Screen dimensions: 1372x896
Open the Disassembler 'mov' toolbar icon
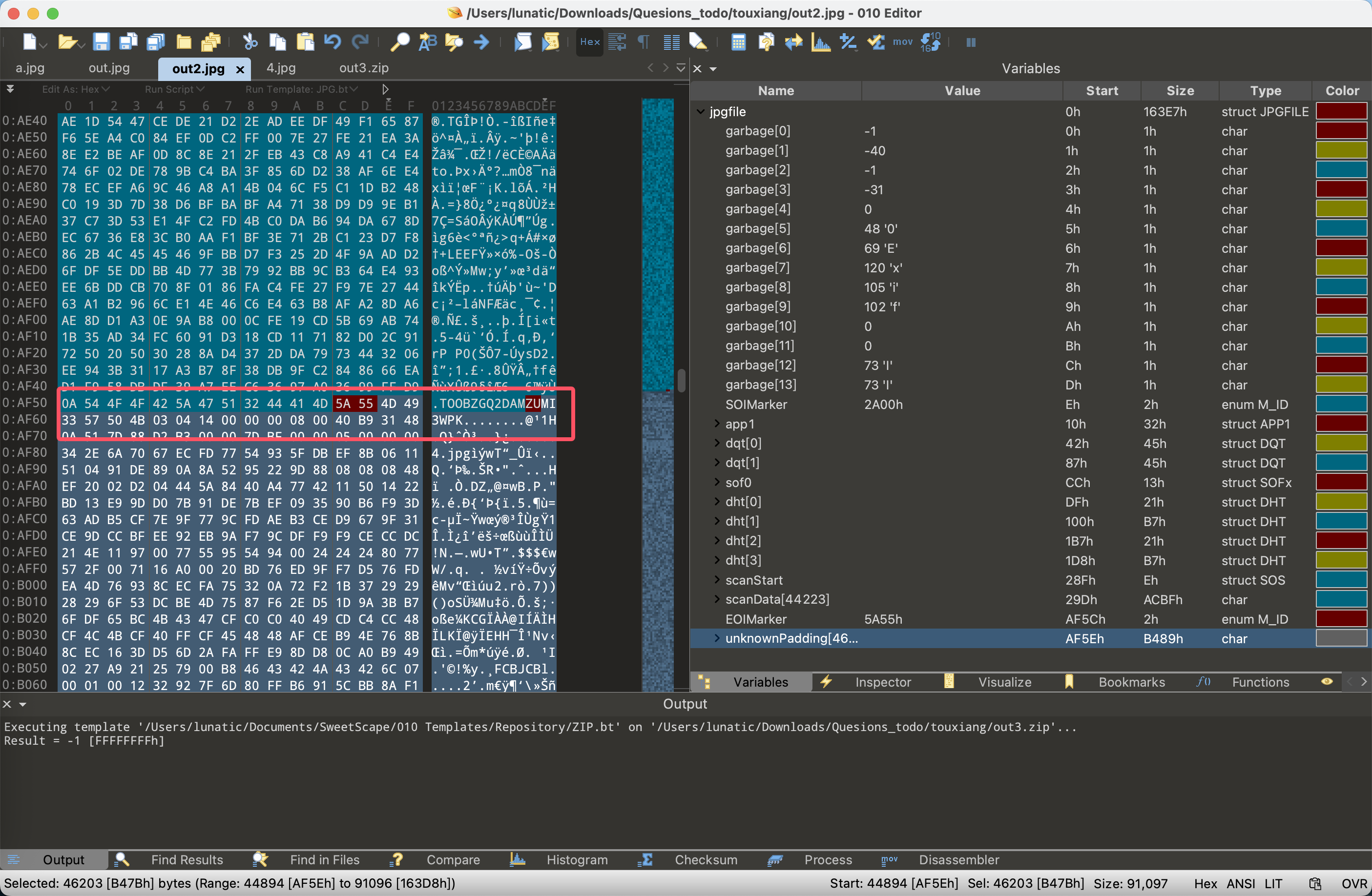pyautogui.click(x=903, y=41)
